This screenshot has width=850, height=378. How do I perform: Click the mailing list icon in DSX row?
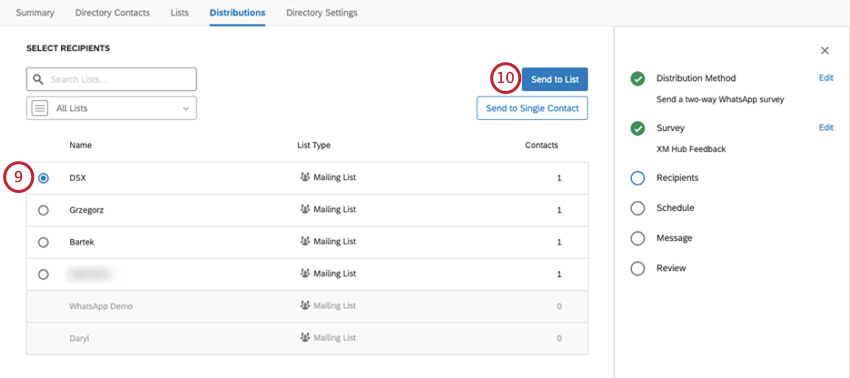point(305,177)
